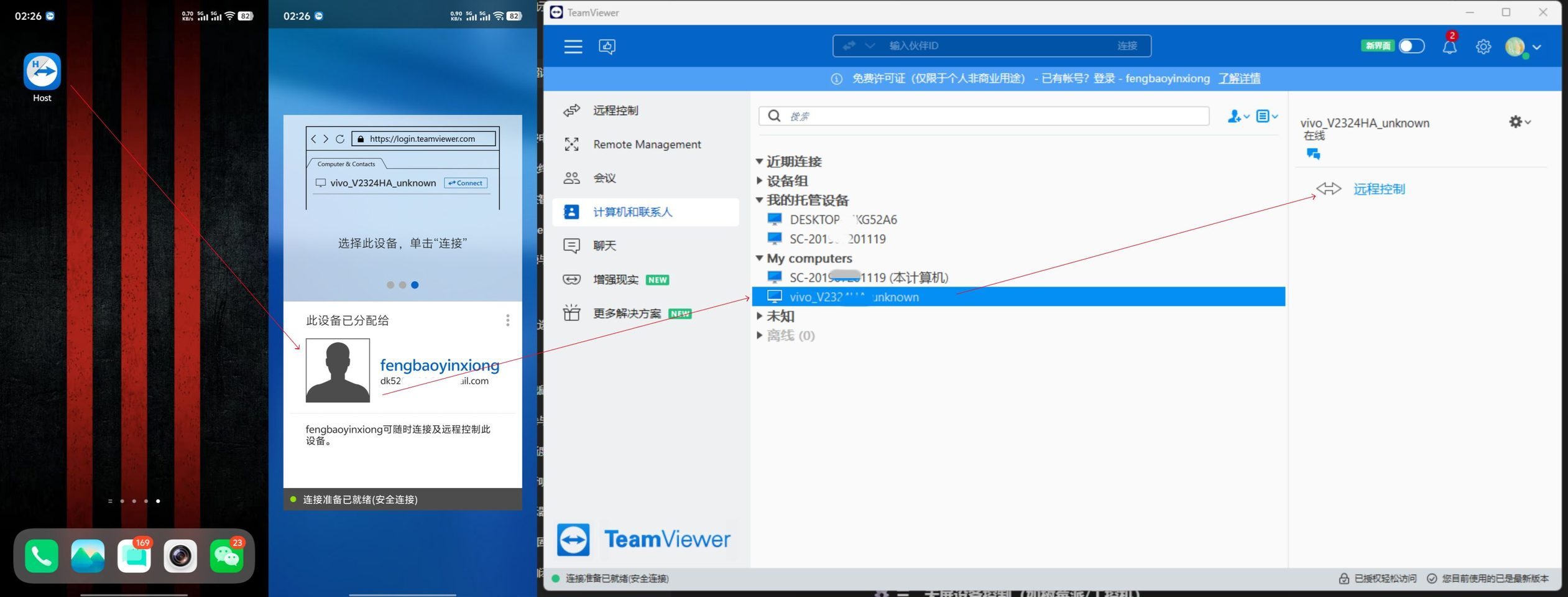Click the Connect button in the tutorial image
This screenshot has height=597, width=1568.
[x=466, y=183]
